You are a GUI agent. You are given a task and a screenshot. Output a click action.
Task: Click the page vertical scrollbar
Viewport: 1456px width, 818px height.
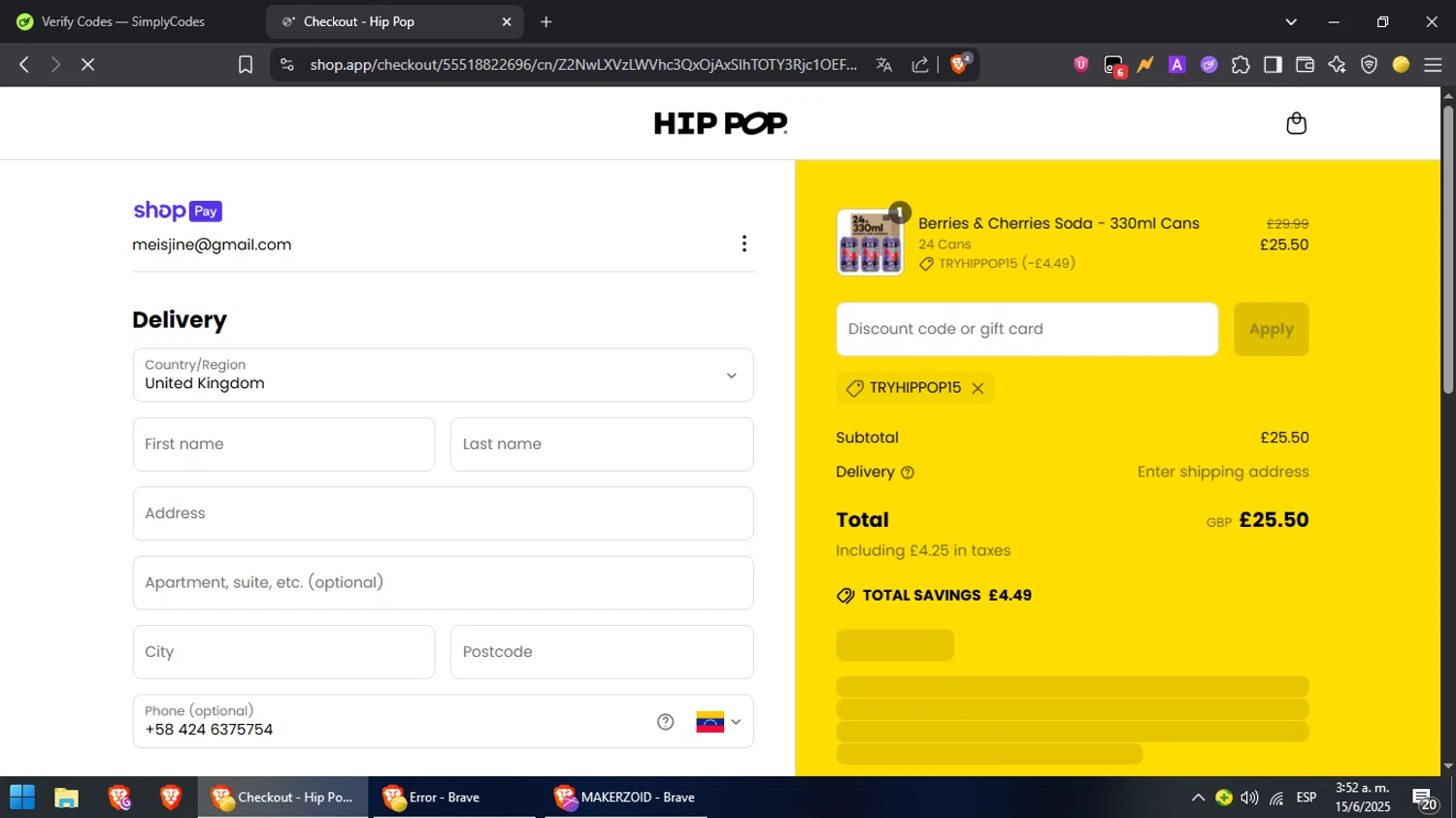(1448, 249)
